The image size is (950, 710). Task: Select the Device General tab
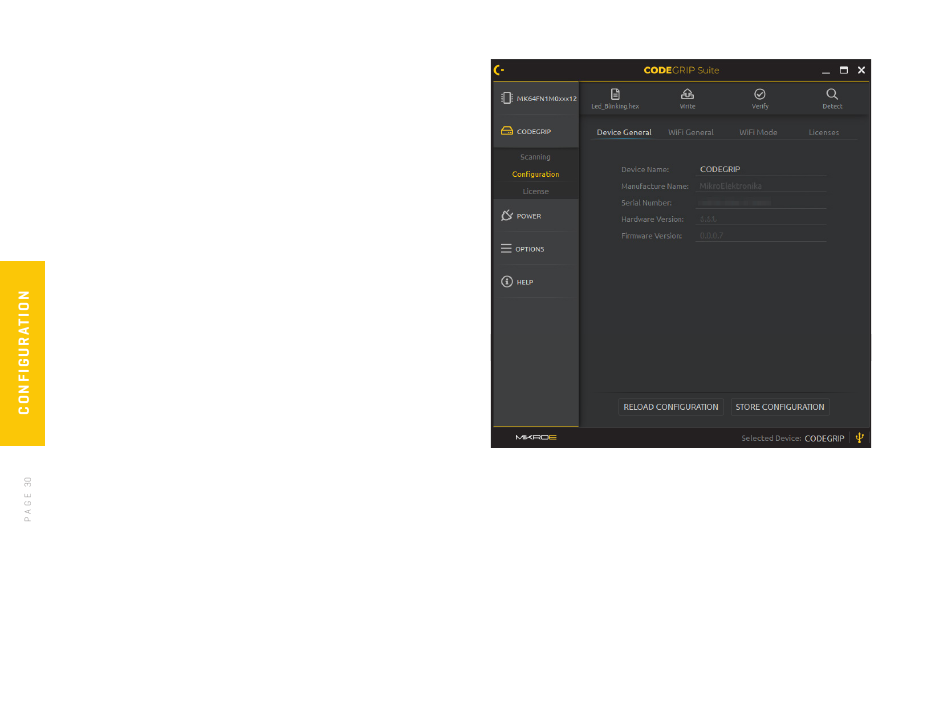[x=624, y=132]
